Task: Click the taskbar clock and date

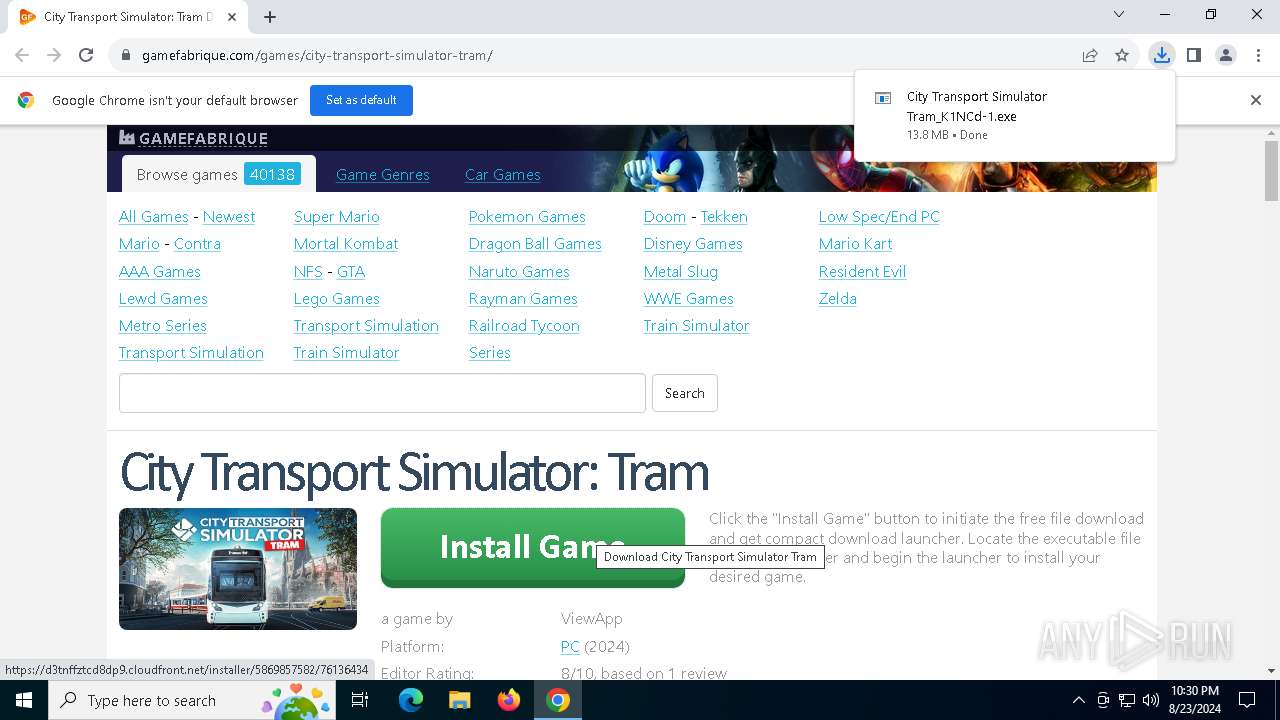Action: click(1194, 700)
